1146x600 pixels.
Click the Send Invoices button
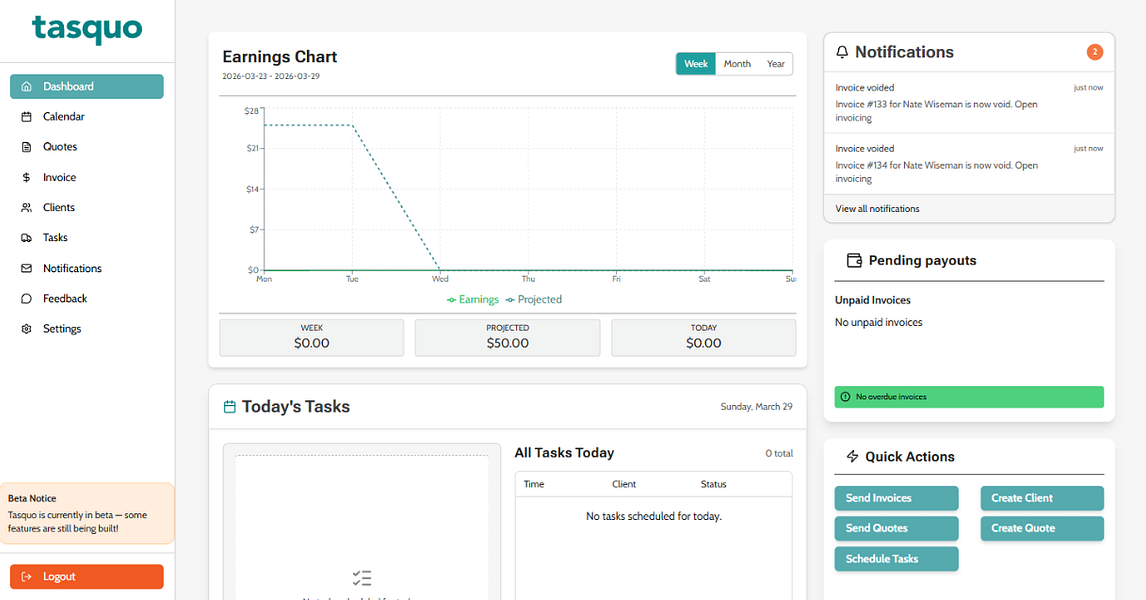pyautogui.click(x=896, y=498)
